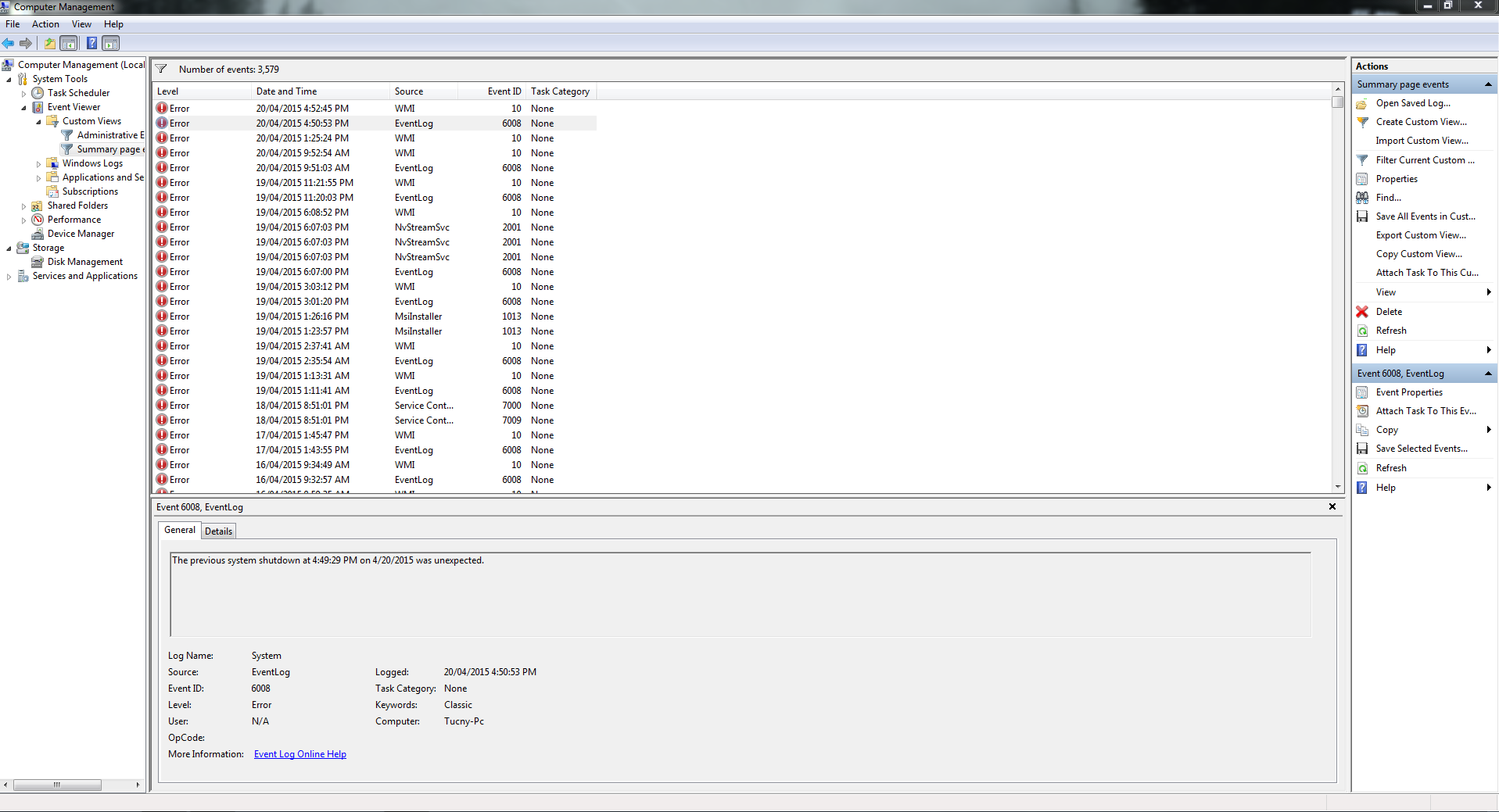Collapse the Custom Views tree node
Viewport: 1499px width, 812px height.
point(38,121)
